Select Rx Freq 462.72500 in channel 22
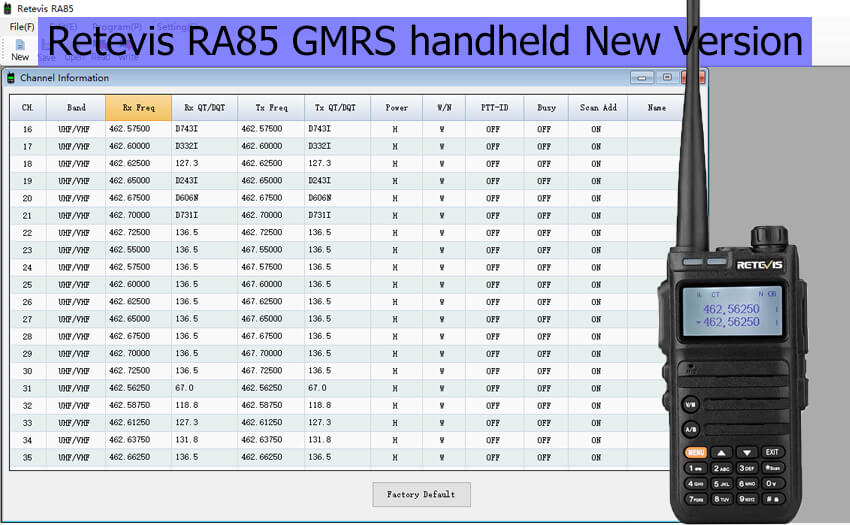 138,233
